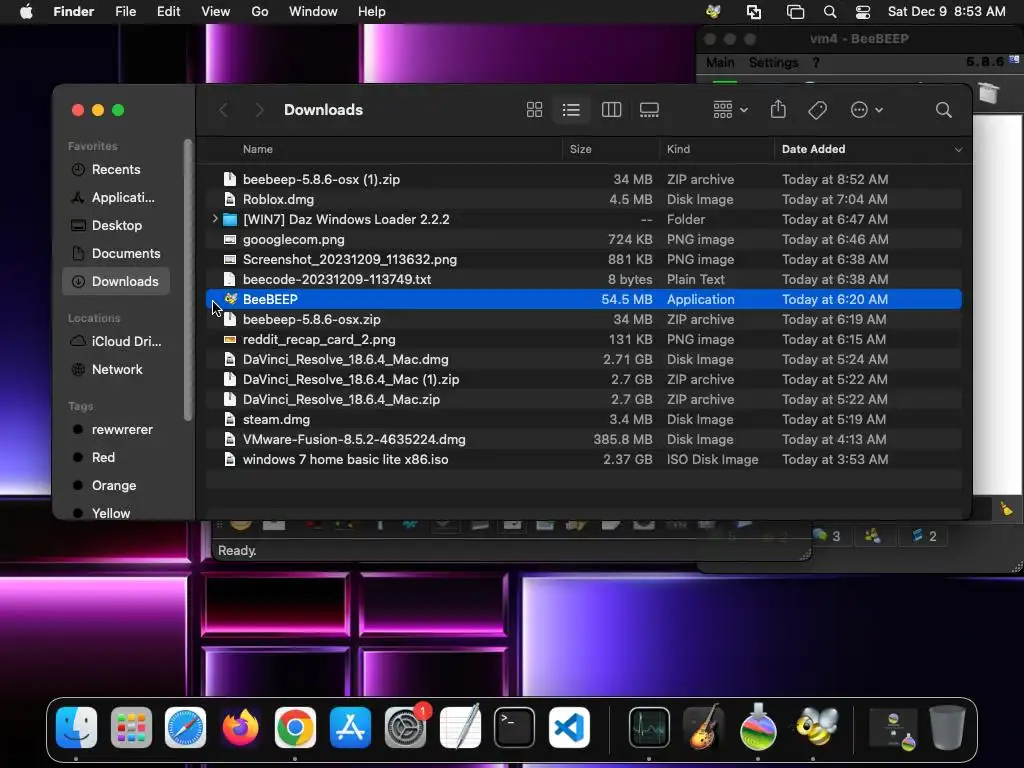Click the BeeBEEP bee icon in menu bar

point(713,12)
